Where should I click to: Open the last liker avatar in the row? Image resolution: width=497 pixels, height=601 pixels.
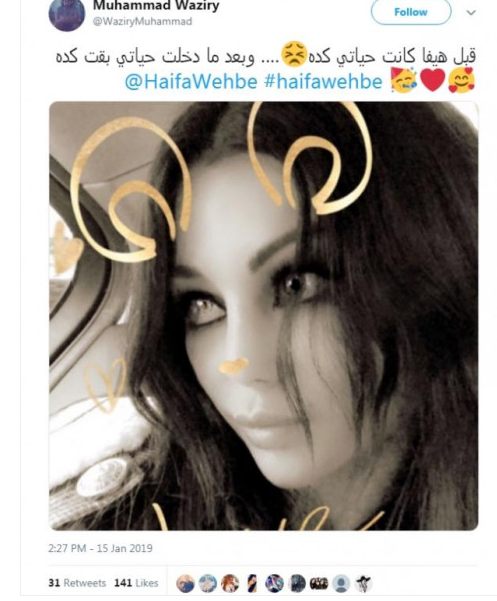point(363,584)
